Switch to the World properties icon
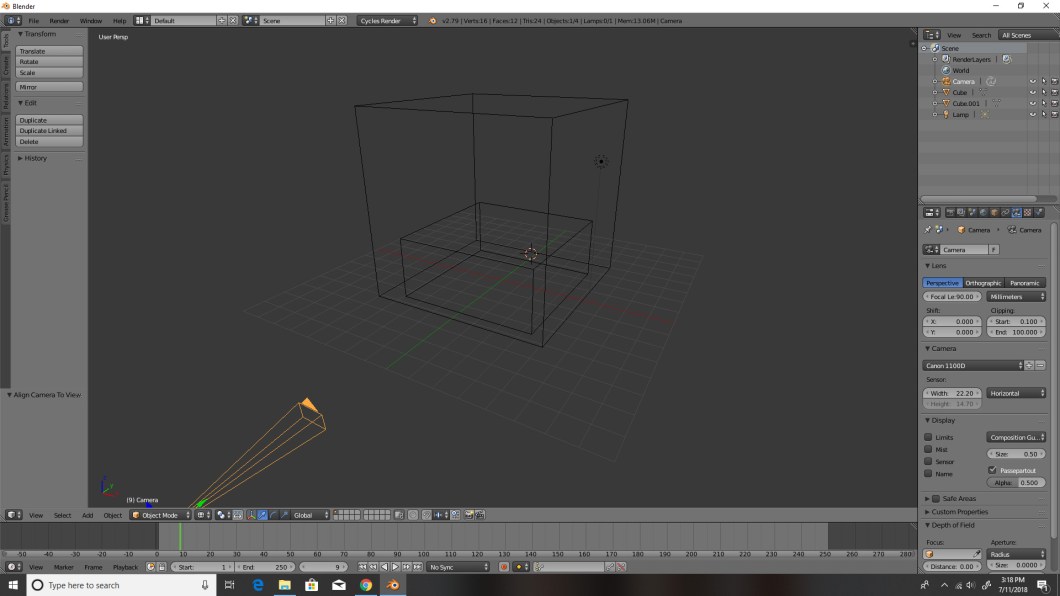This screenshot has width=1060, height=596. [x=983, y=212]
